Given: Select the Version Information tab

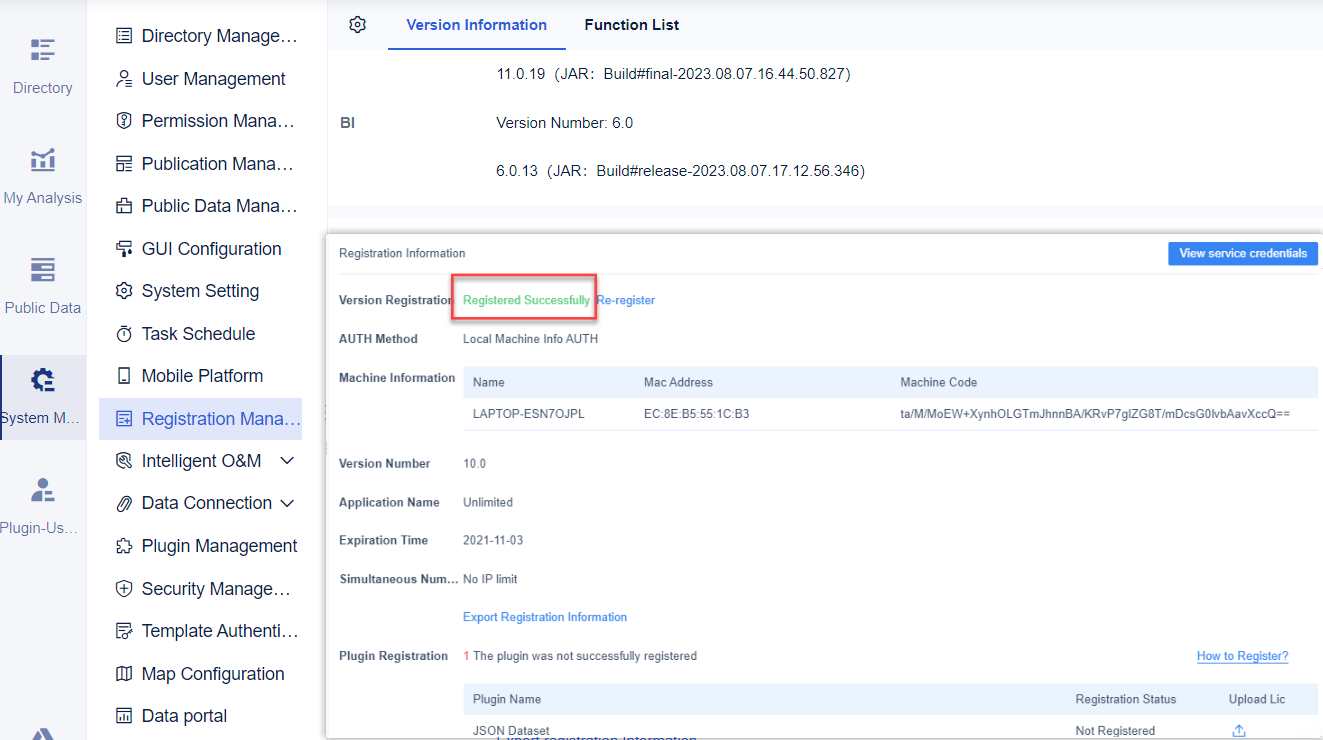Looking at the screenshot, I should 477,25.
